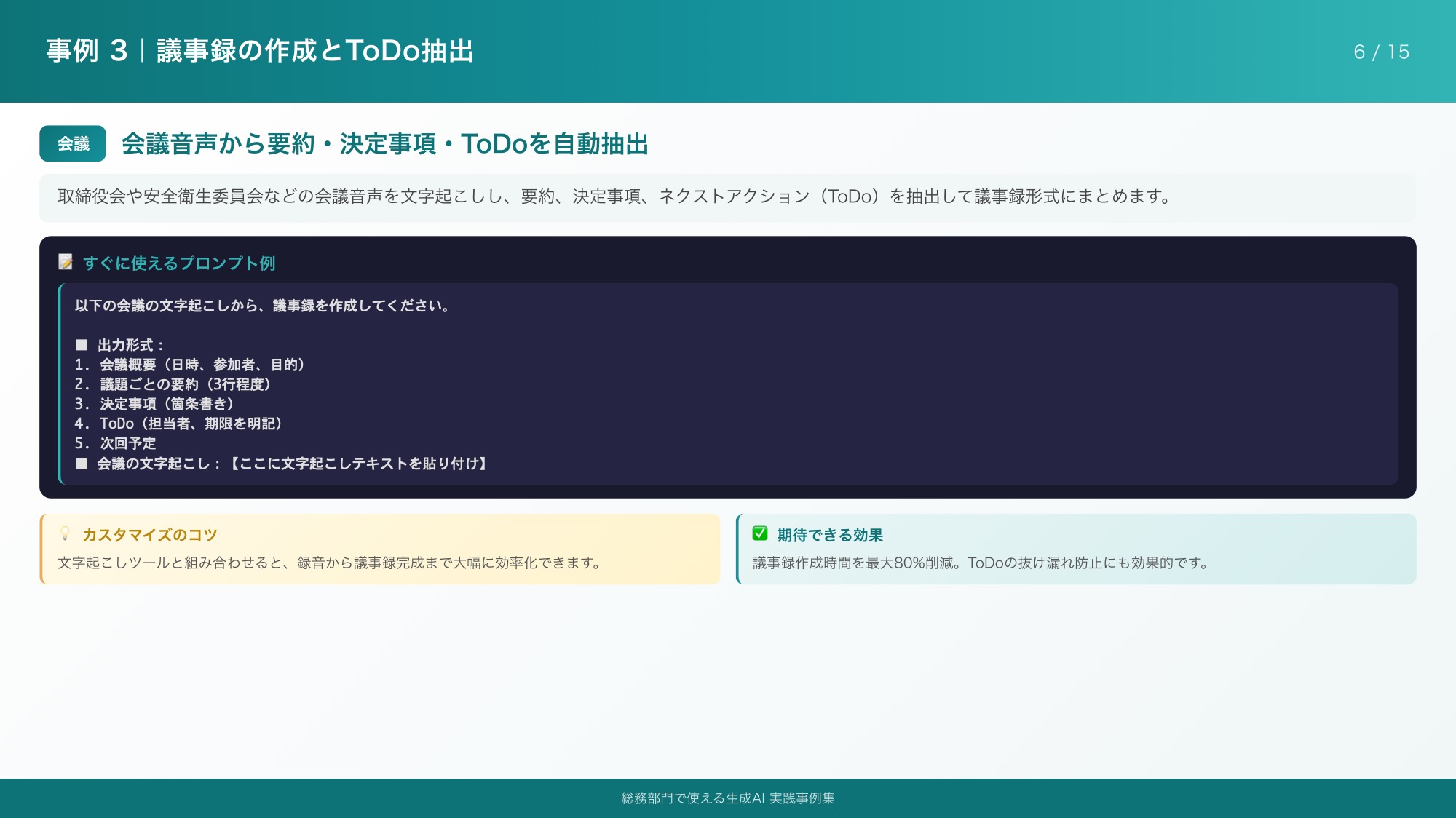Click the page counter 6 / 15
1456x818 pixels.
pyautogui.click(x=1381, y=52)
